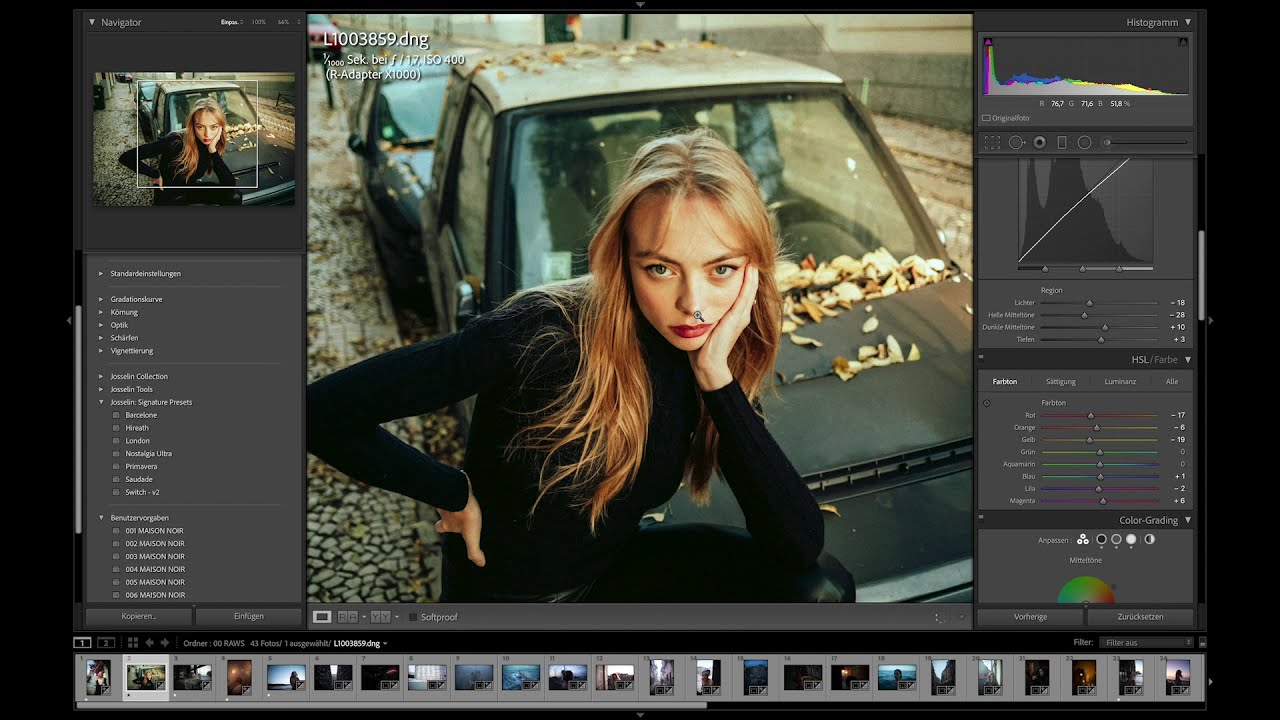Collapse the Benutzervorgaben preset group
Viewport: 1280px width, 720px height.
click(x=101, y=518)
